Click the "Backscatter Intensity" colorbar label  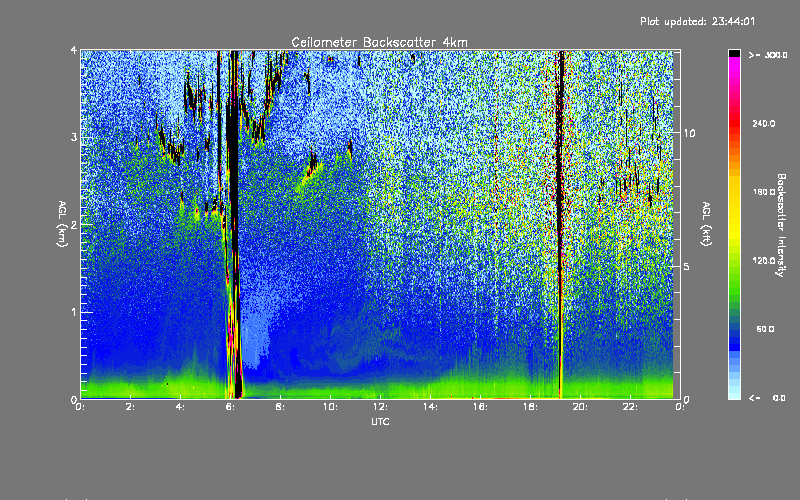pyautogui.click(x=781, y=225)
